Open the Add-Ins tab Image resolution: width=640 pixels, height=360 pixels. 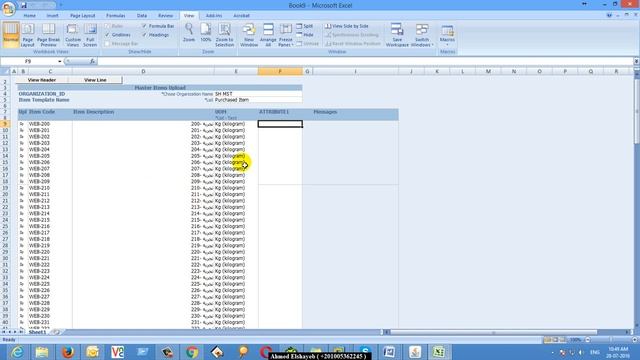click(213, 16)
